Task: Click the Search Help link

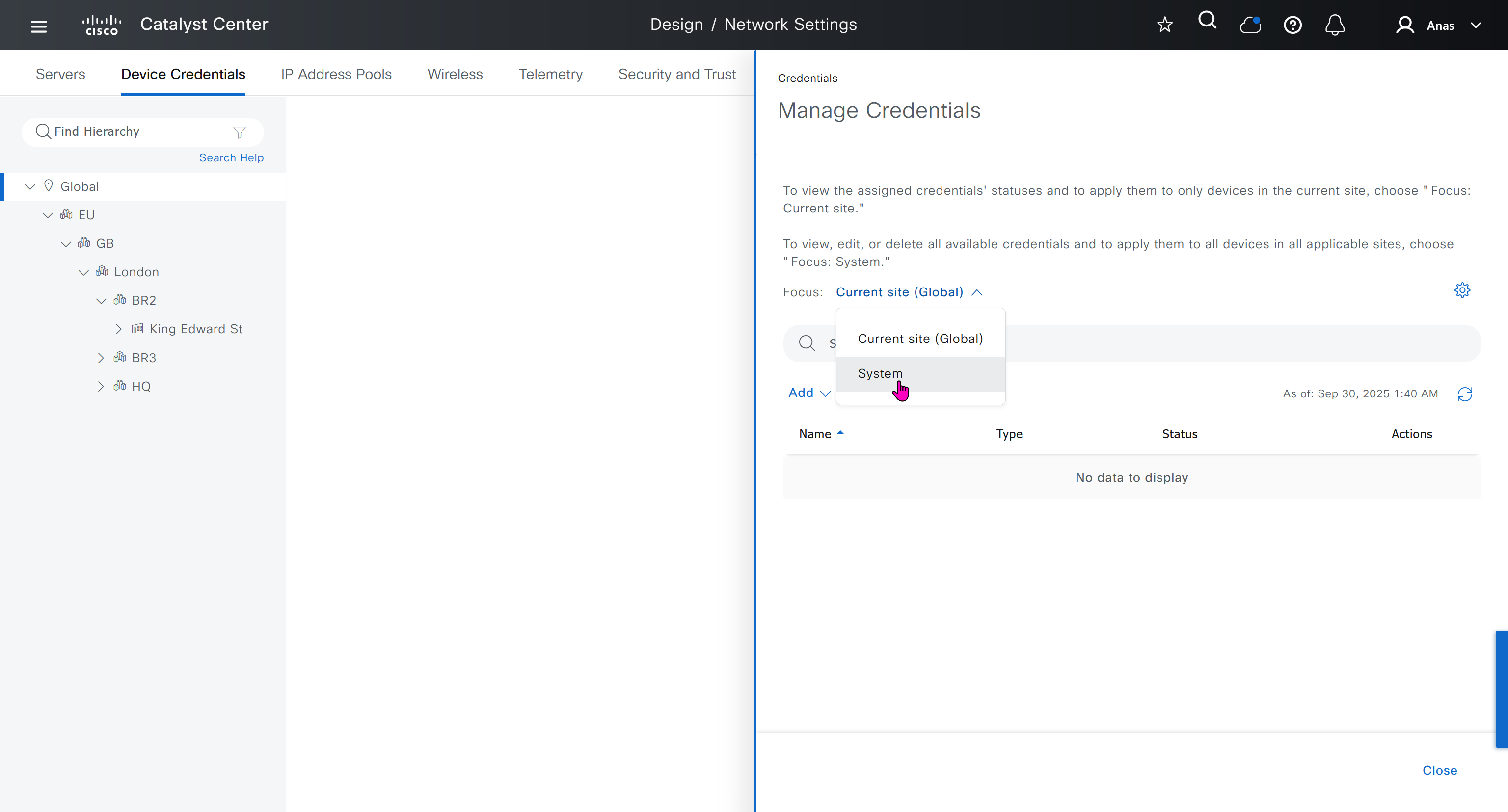Action: tap(231, 158)
